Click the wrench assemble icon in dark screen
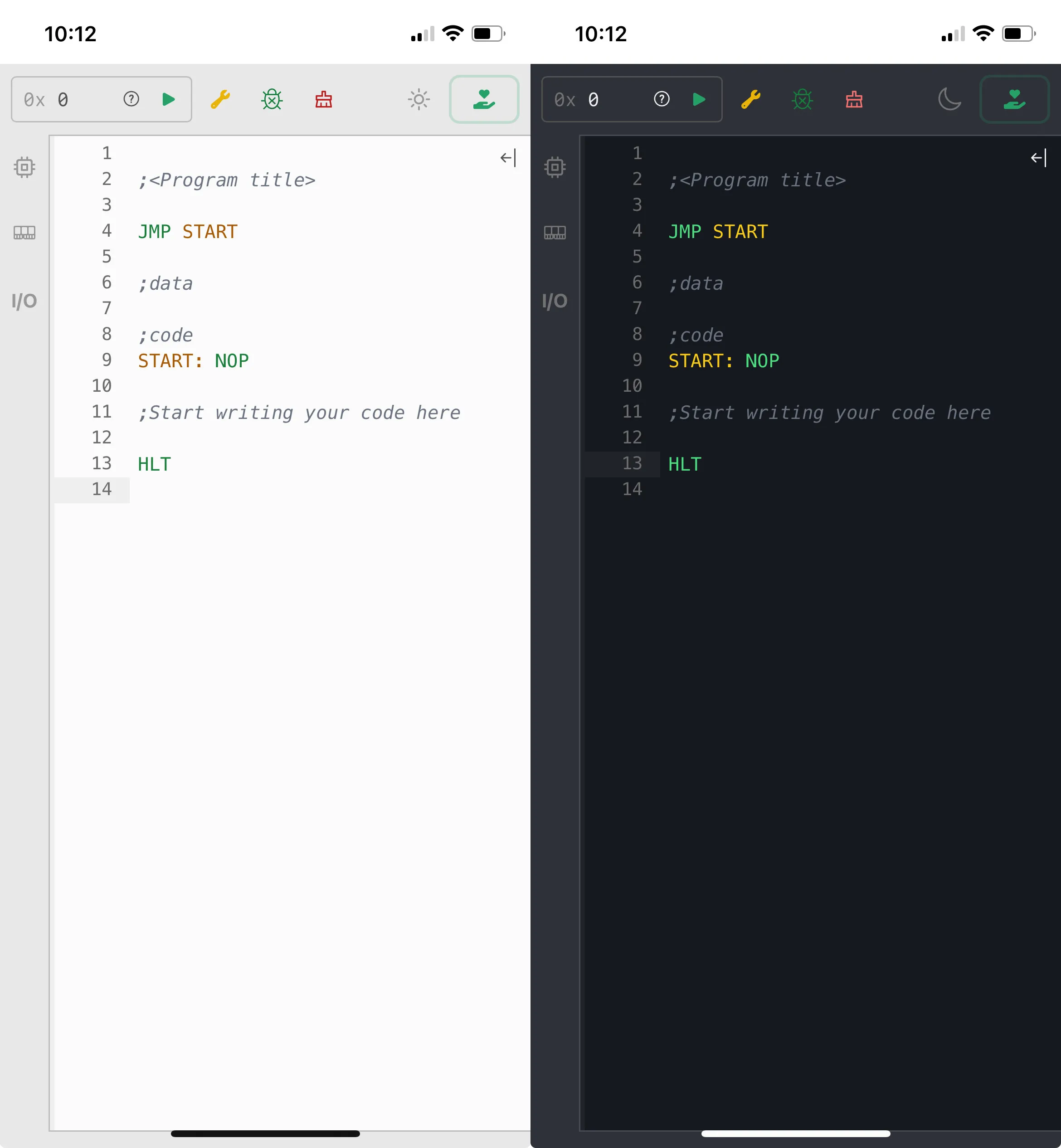The width and height of the screenshot is (1061, 1148). (x=751, y=99)
